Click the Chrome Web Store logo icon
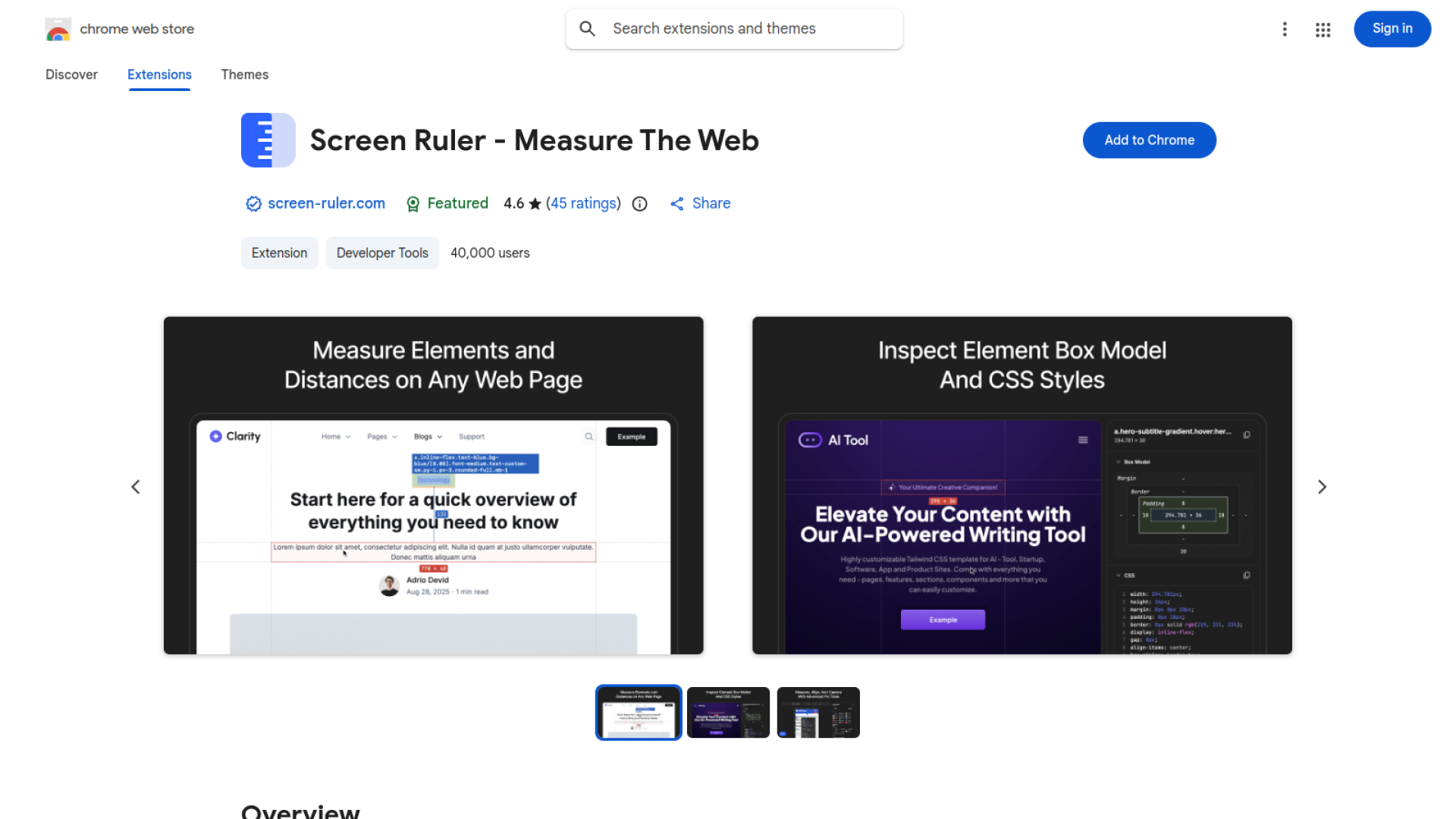 coord(58,30)
